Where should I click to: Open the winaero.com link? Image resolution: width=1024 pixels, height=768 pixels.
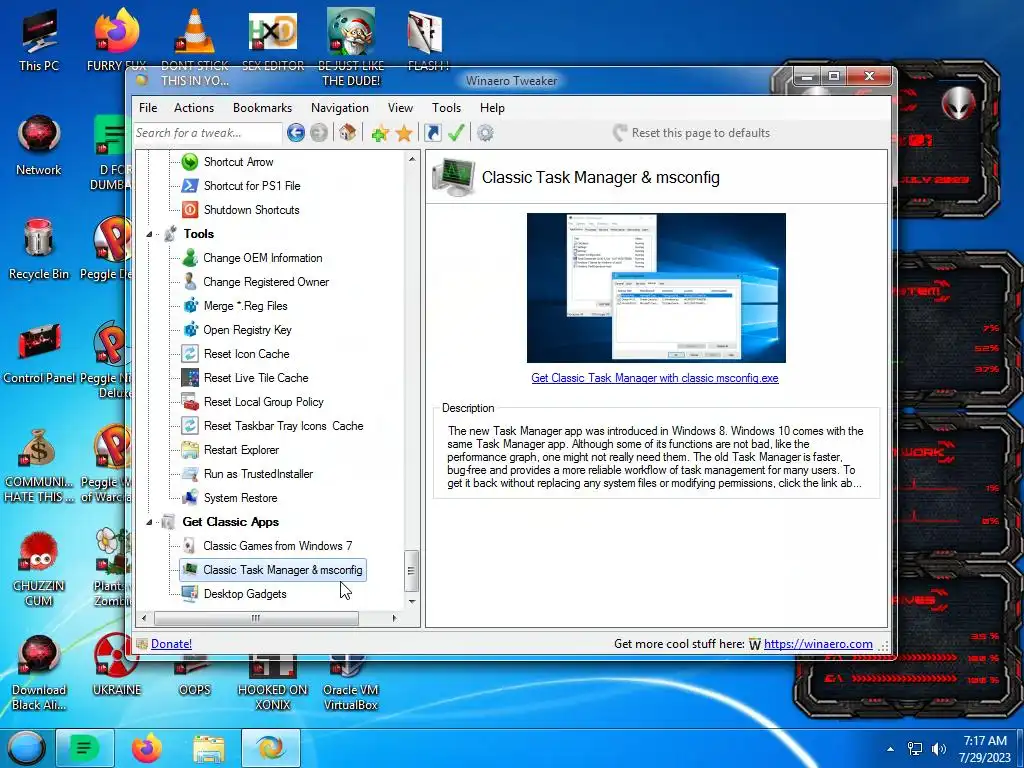(818, 644)
